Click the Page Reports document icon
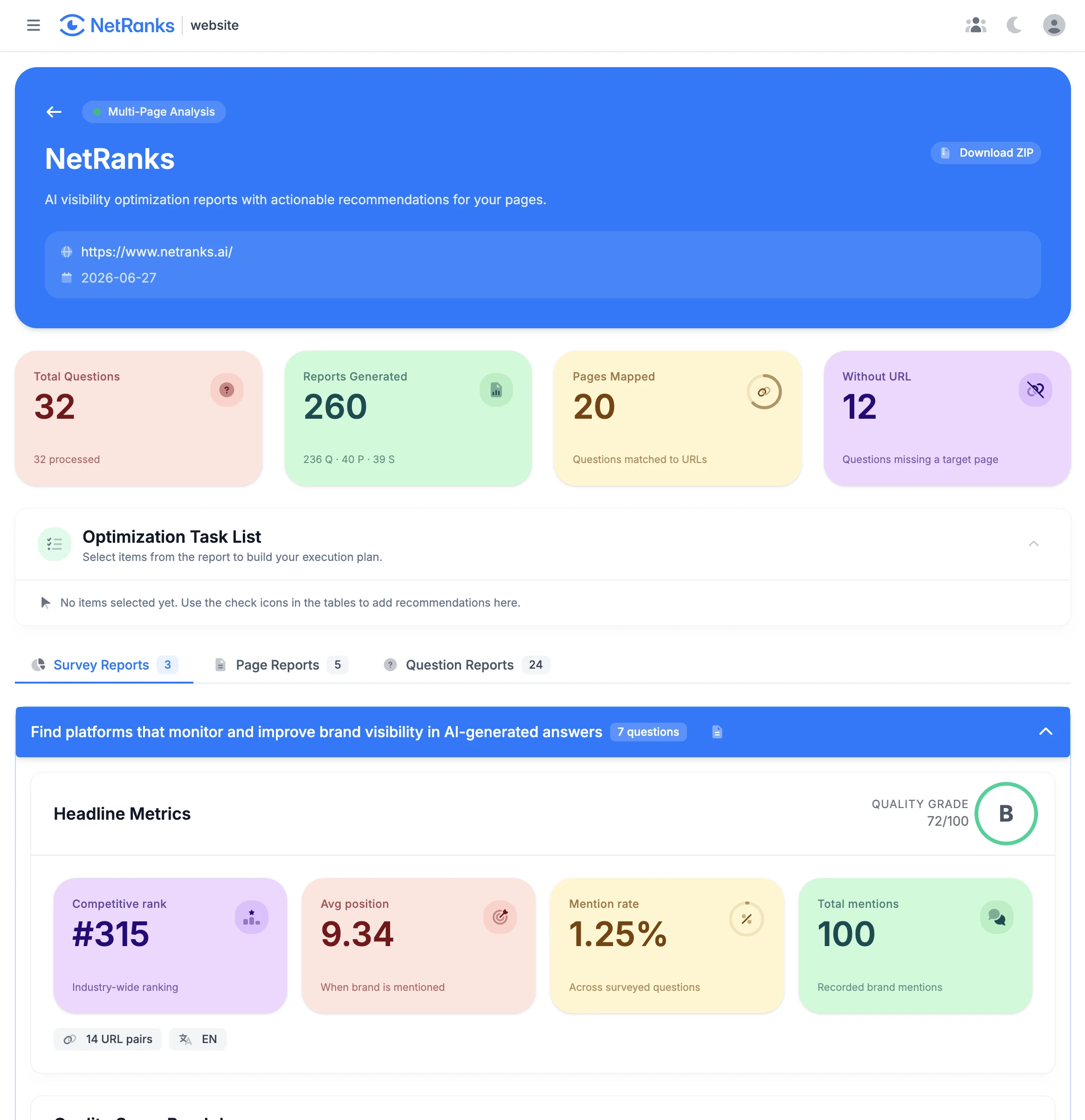The width and height of the screenshot is (1085, 1120). click(x=220, y=664)
